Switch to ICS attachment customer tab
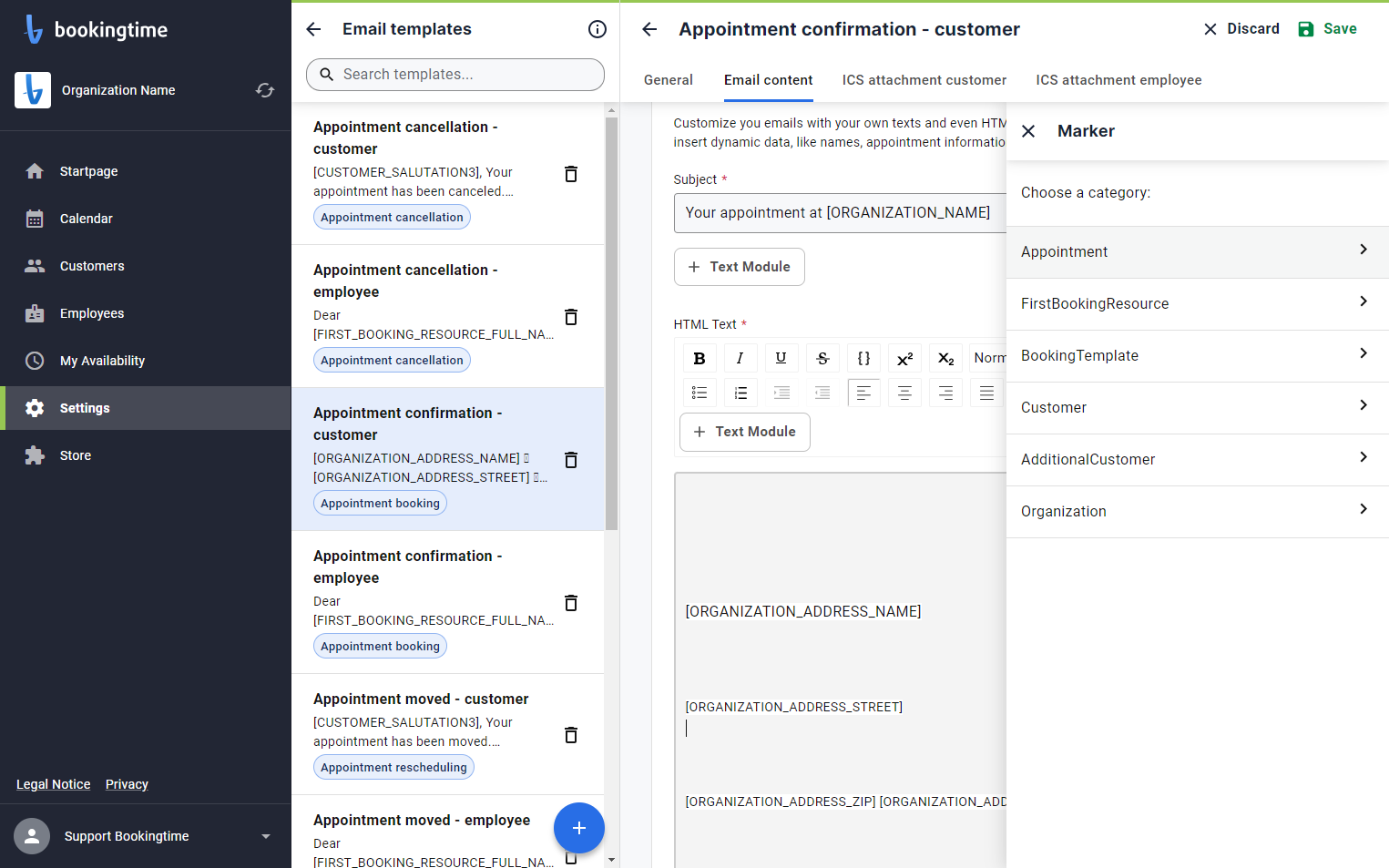The width and height of the screenshot is (1389, 868). pyautogui.click(x=924, y=80)
